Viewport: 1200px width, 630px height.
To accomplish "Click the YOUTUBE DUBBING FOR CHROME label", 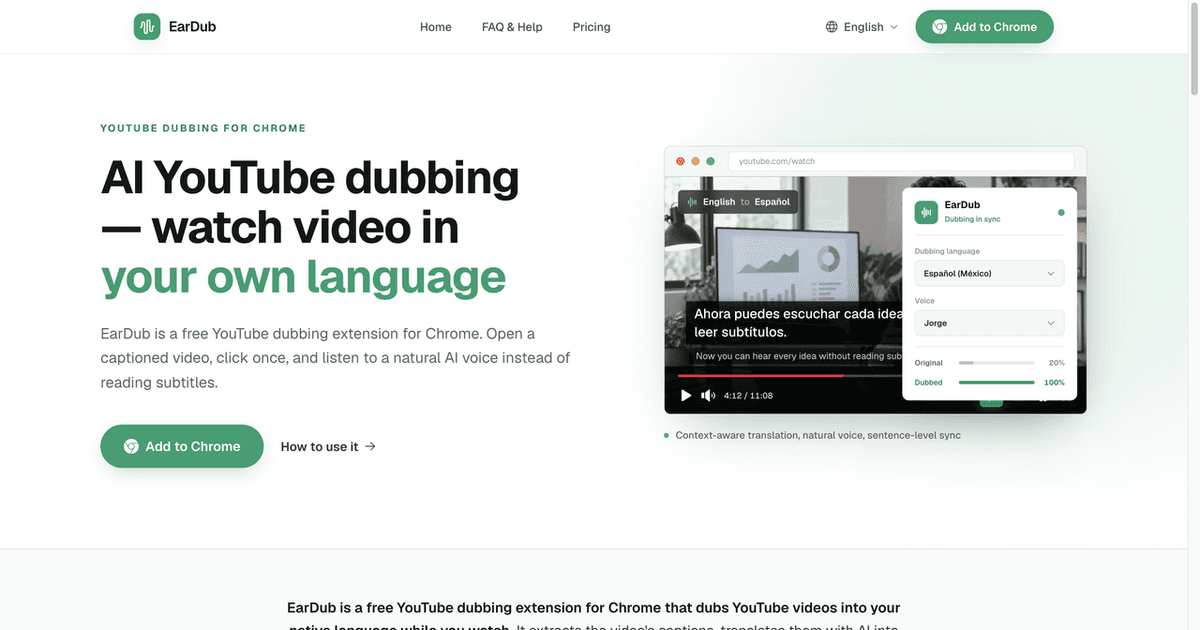I will [x=204, y=128].
